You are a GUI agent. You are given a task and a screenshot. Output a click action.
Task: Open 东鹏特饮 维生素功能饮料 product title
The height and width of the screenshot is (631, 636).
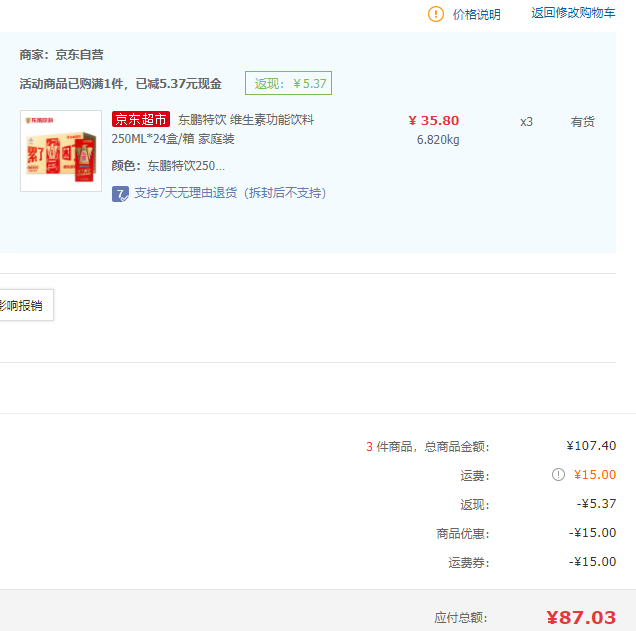[x=246, y=120]
